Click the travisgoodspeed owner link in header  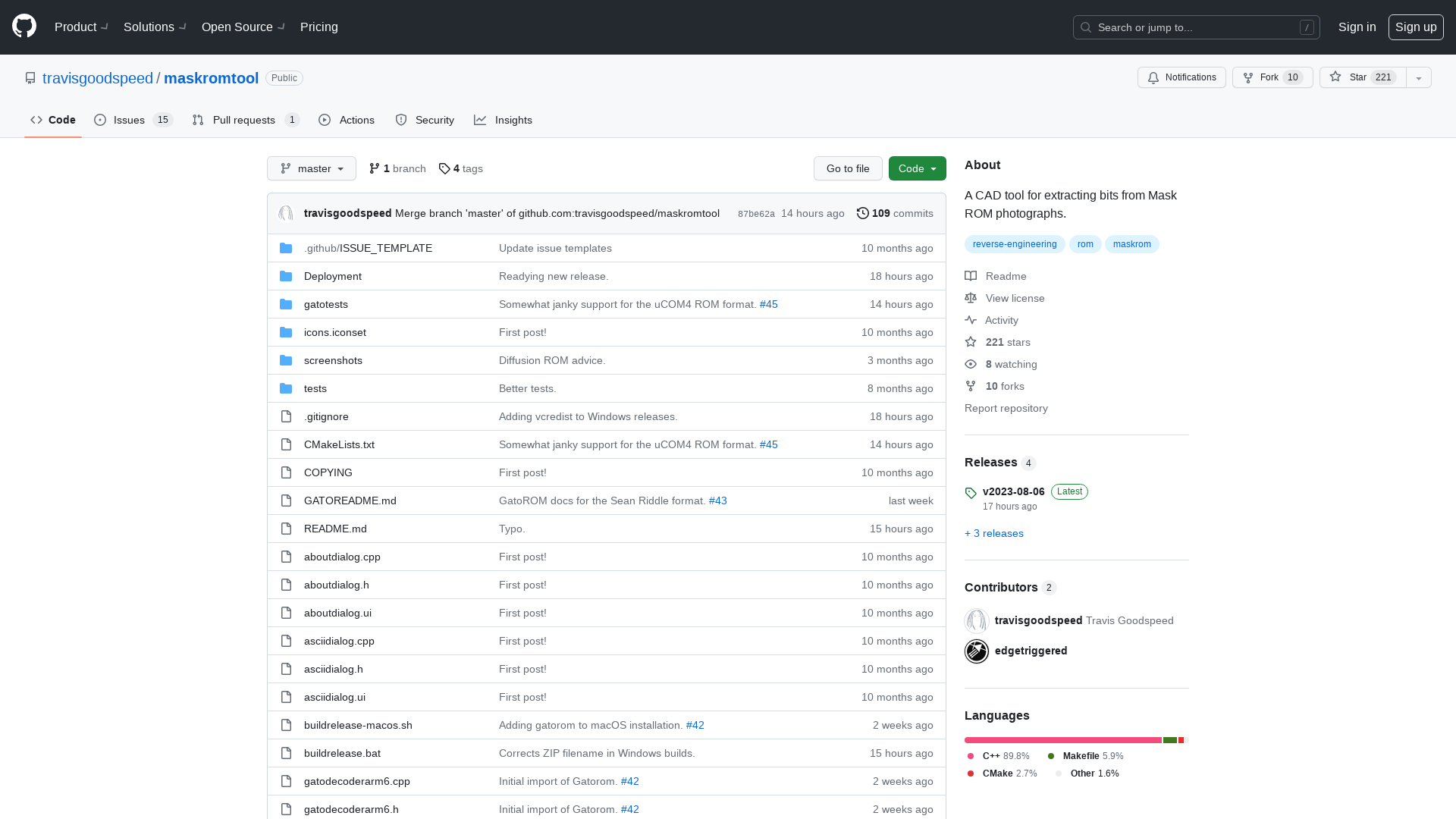(x=98, y=78)
